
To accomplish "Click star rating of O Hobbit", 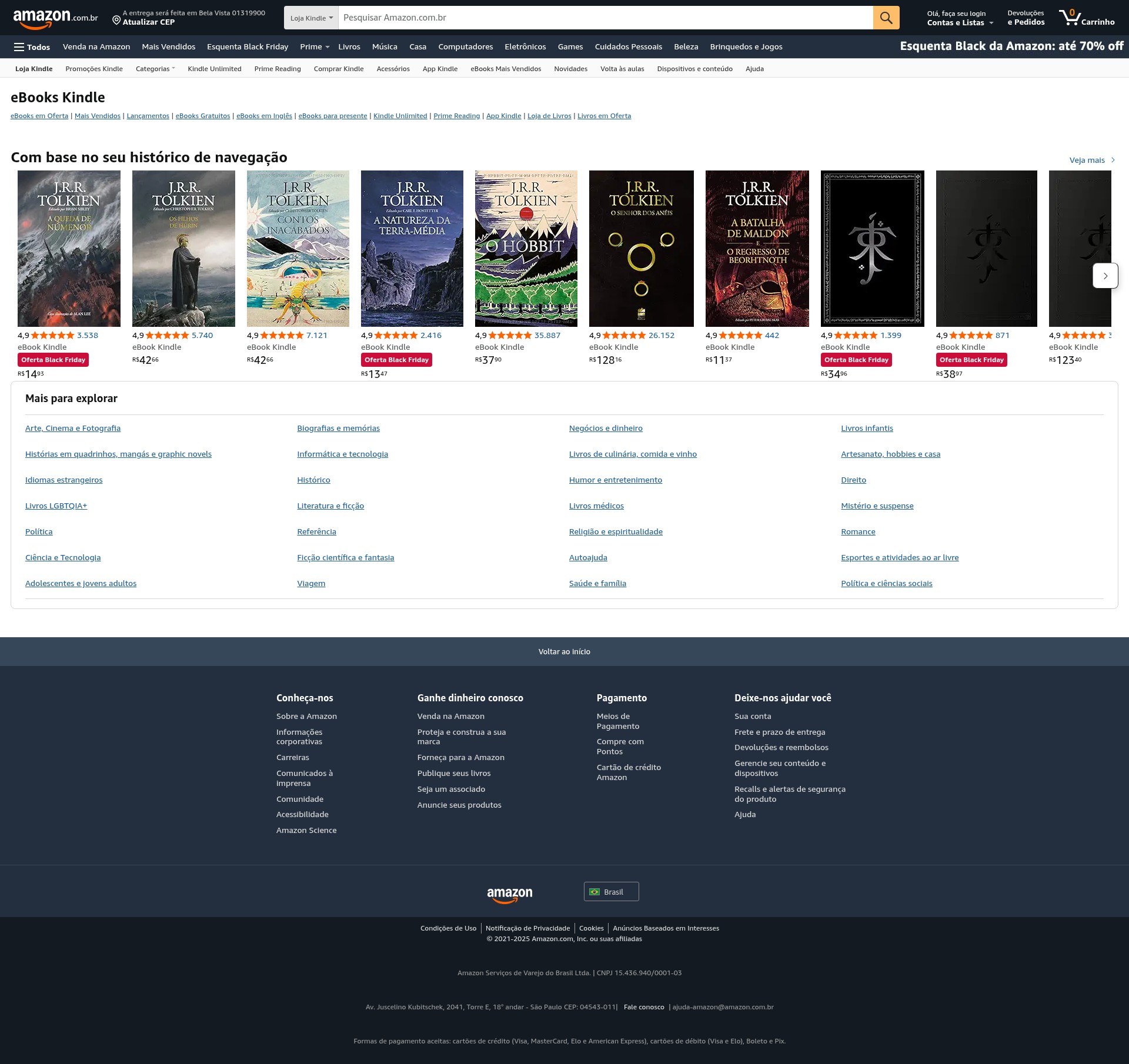I will point(510,335).
